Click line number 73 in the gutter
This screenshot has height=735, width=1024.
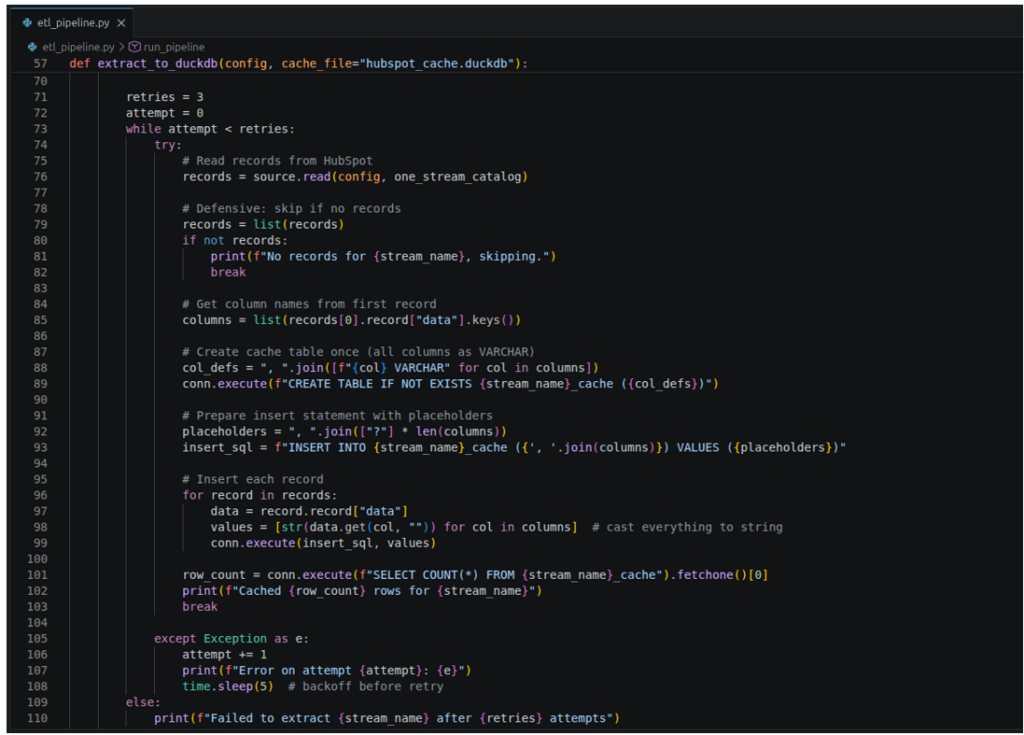[x=40, y=129]
